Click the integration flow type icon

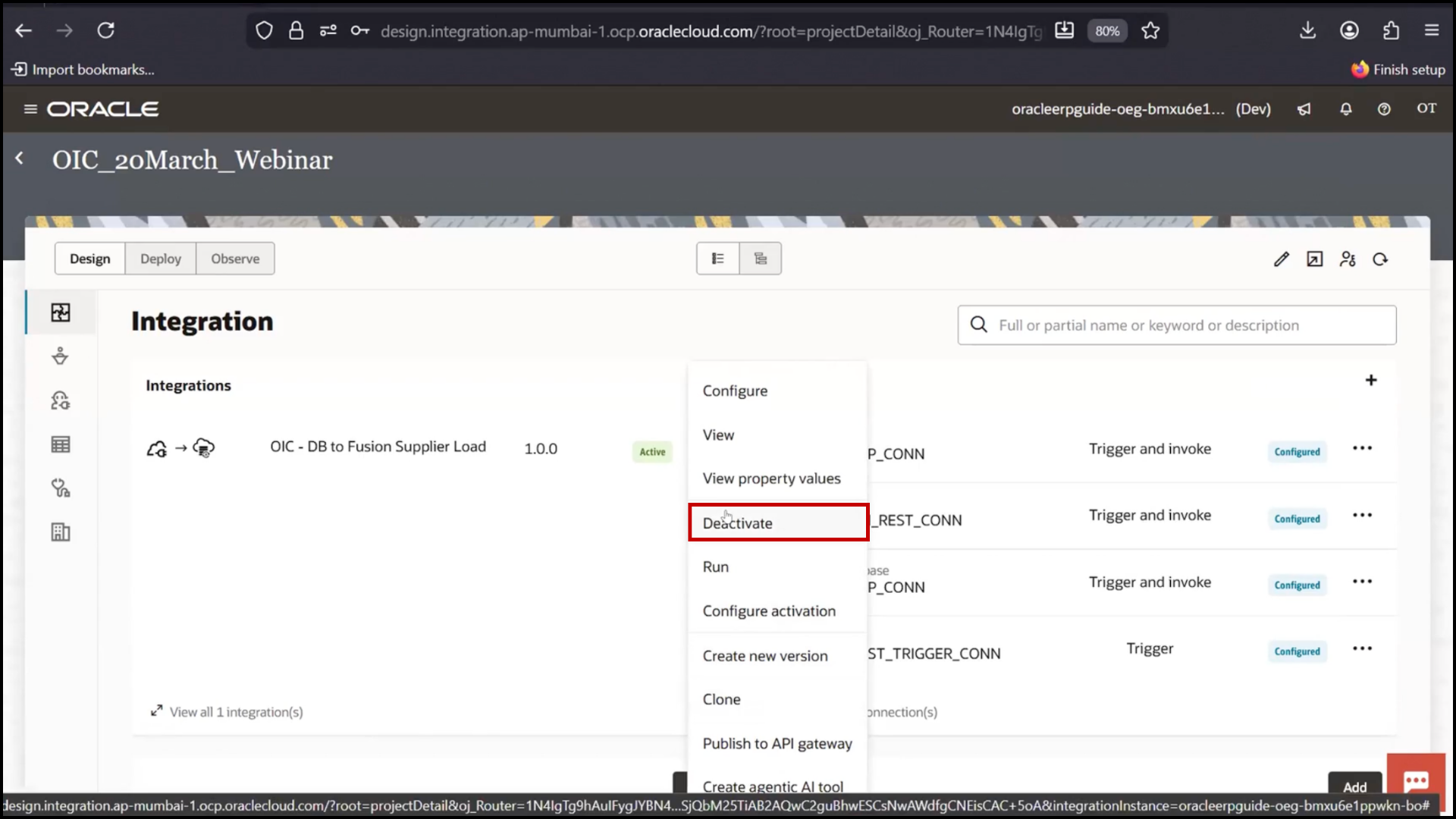[x=180, y=448]
